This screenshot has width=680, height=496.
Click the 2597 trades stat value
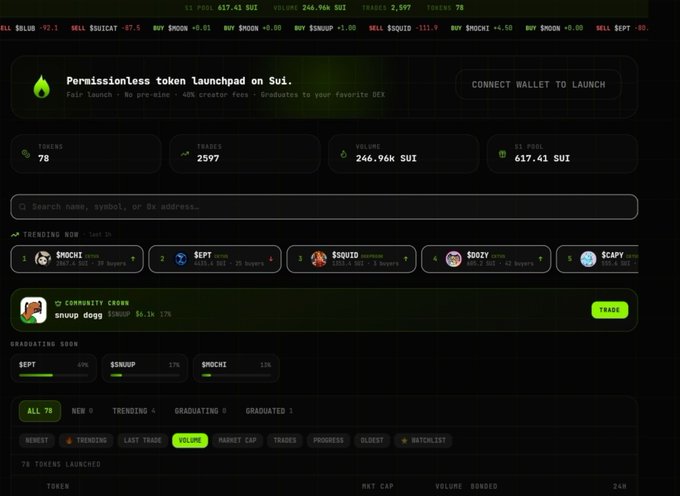point(208,159)
